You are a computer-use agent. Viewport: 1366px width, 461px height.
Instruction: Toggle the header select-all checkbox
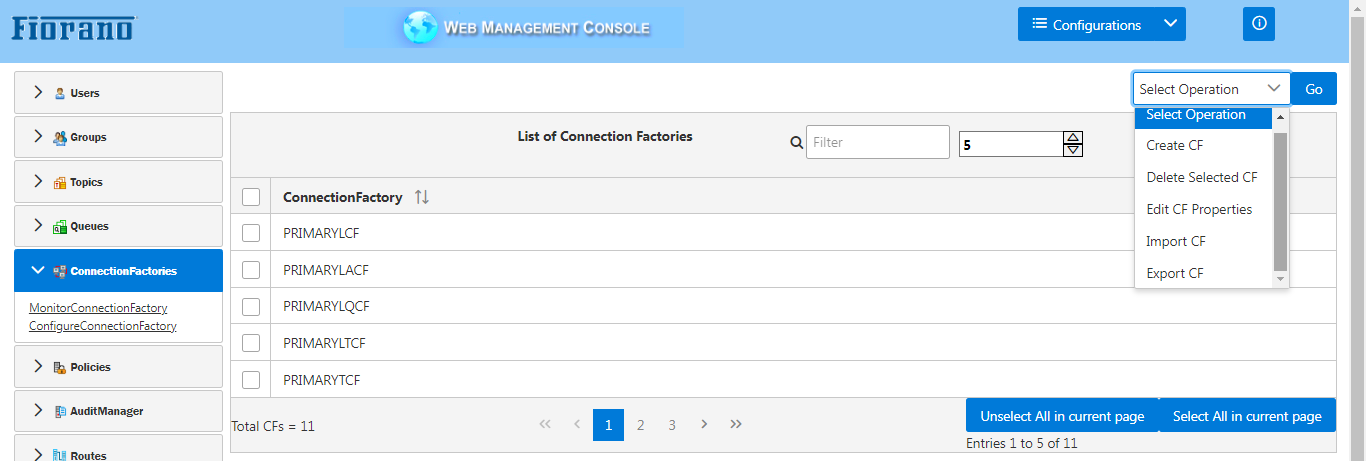[251, 197]
